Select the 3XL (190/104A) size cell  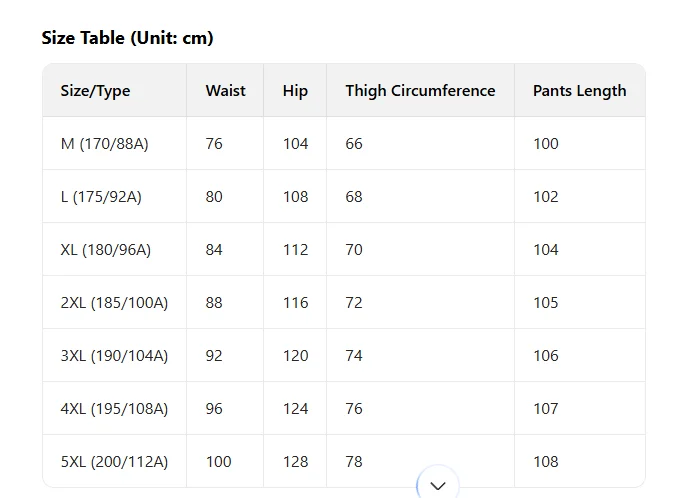(114, 356)
